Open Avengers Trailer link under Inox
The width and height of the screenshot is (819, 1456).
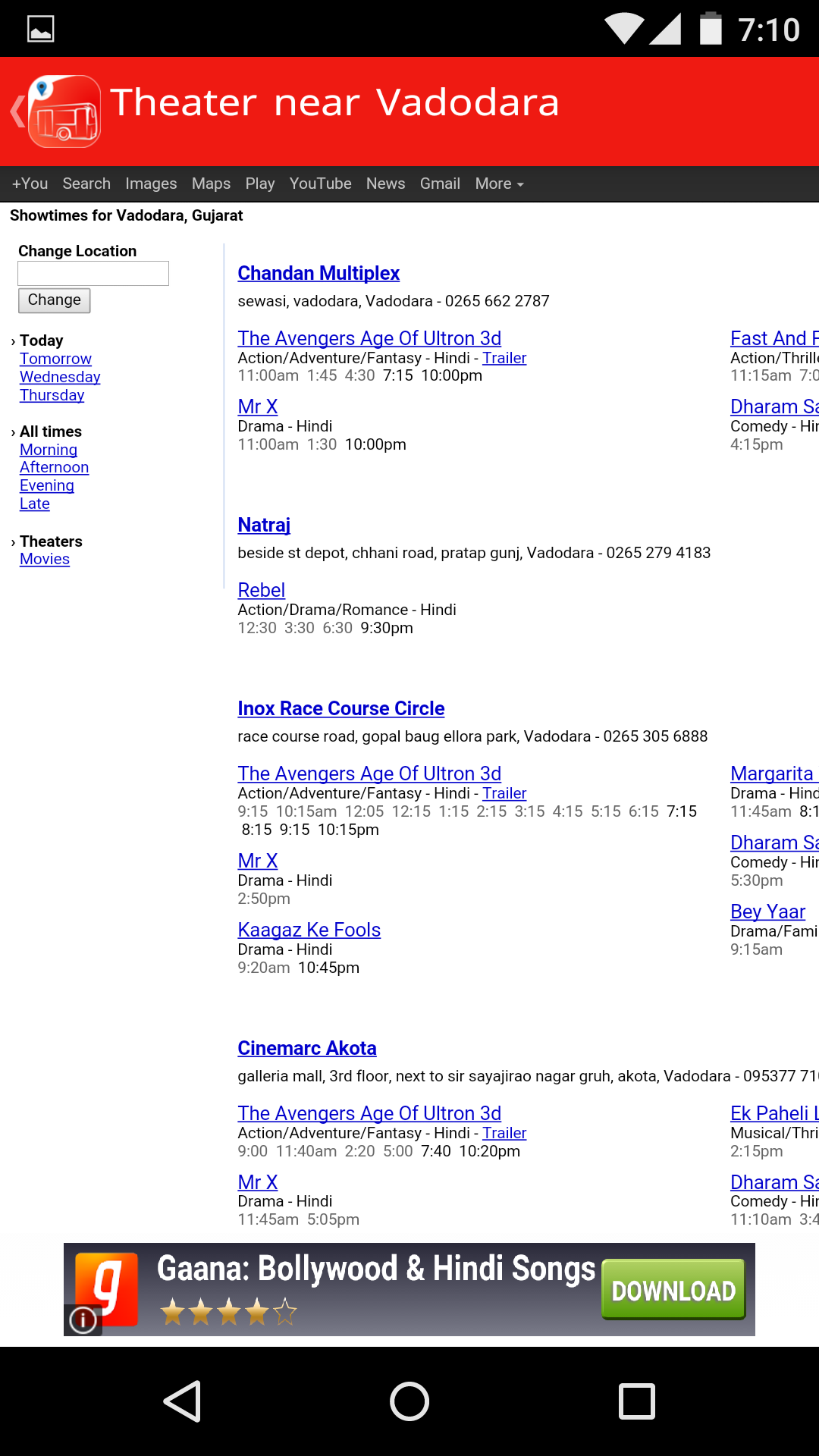pyautogui.click(x=504, y=793)
